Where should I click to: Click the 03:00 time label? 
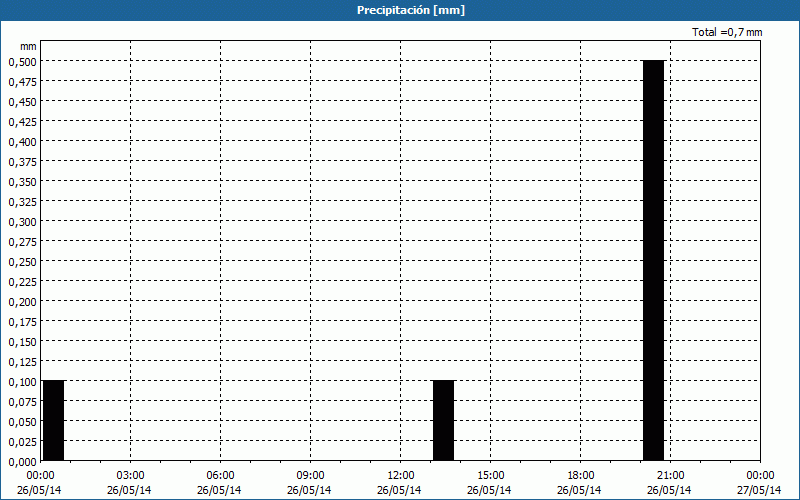click(x=130, y=476)
